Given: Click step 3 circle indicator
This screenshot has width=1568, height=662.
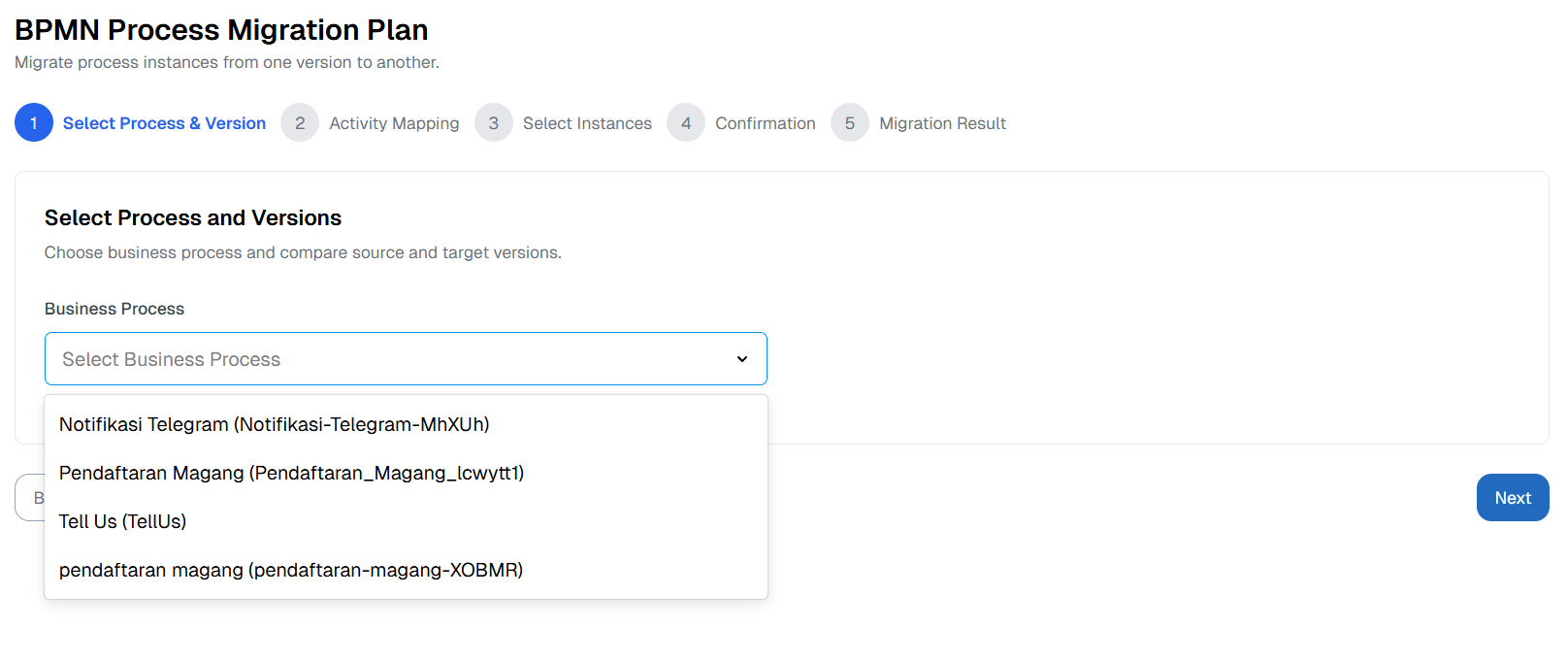Looking at the screenshot, I should click(x=494, y=123).
